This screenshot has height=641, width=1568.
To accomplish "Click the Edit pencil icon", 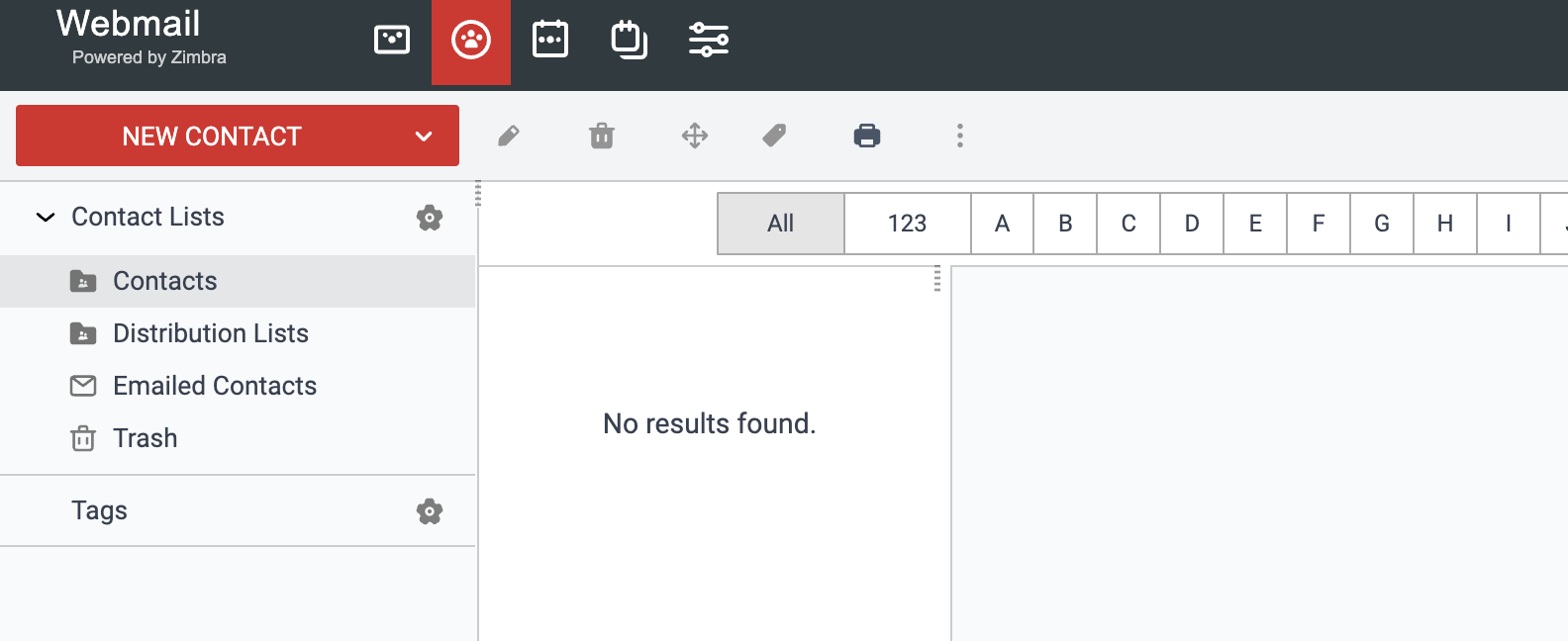I will [x=509, y=136].
